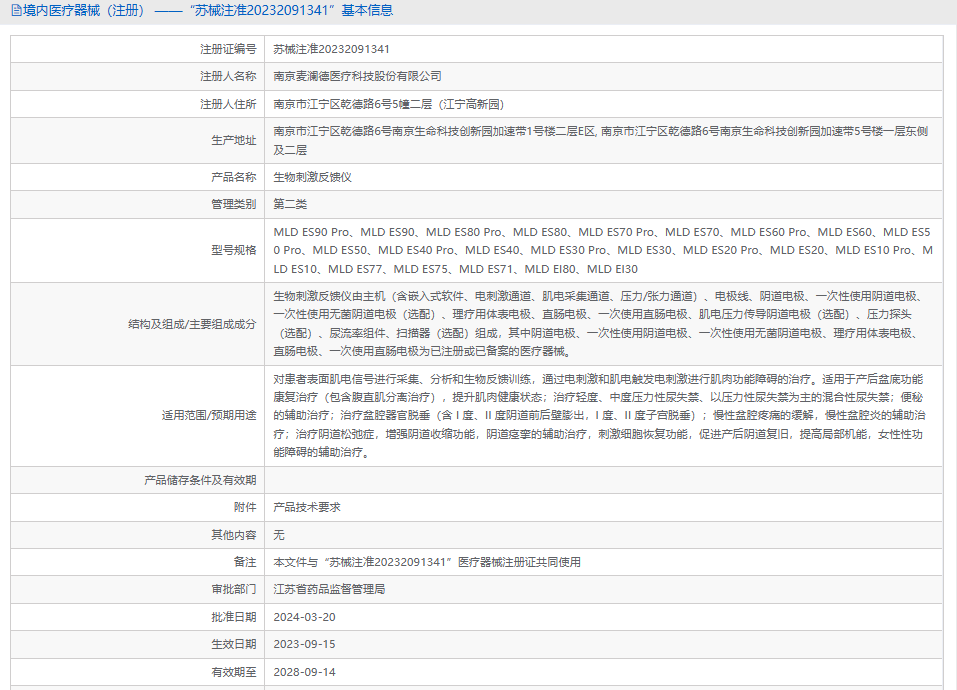Click the 附件 label
This screenshot has height=690, width=957.
pos(245,507)
